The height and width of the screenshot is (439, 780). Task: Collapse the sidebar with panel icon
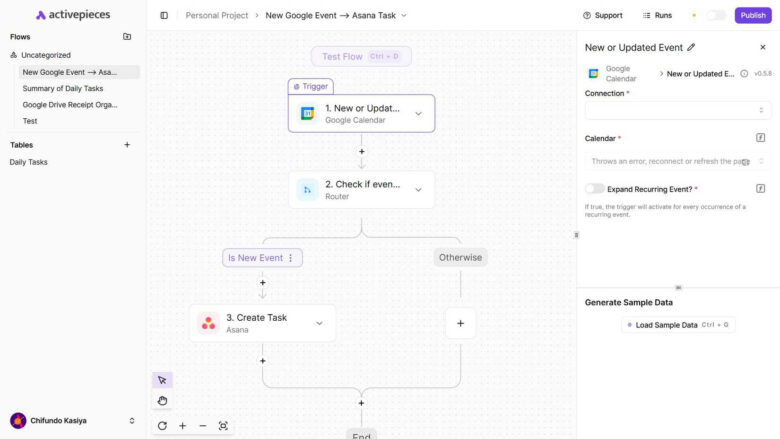pos(164,16)
